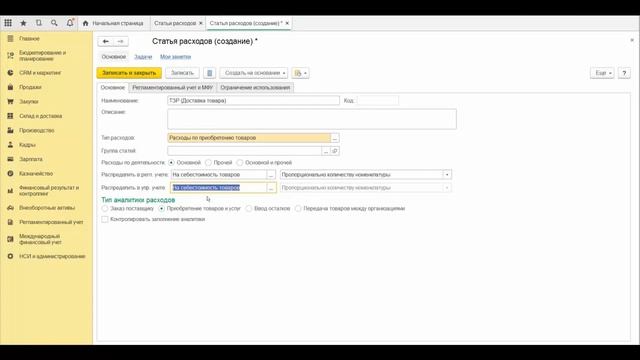Select Основной activity radio button
Screen dimensions: 640x360
coord(171,162)
